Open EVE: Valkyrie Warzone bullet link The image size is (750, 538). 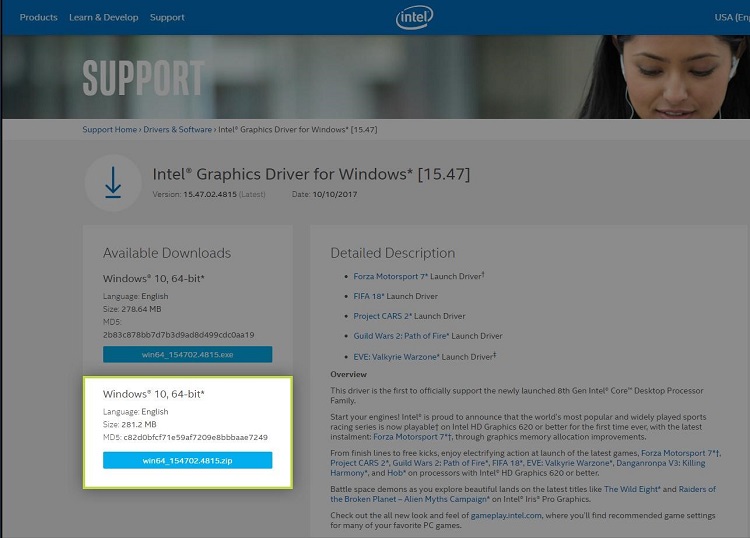[x=396, y=357]
